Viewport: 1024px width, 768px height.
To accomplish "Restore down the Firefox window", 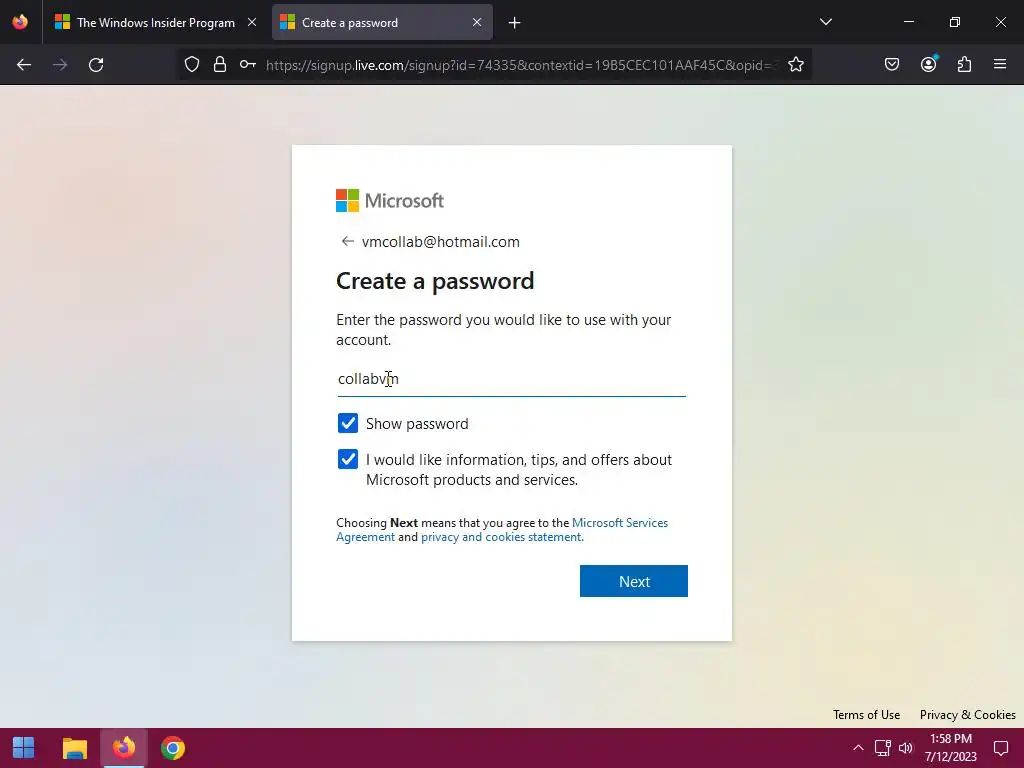I will click(955, 22).
